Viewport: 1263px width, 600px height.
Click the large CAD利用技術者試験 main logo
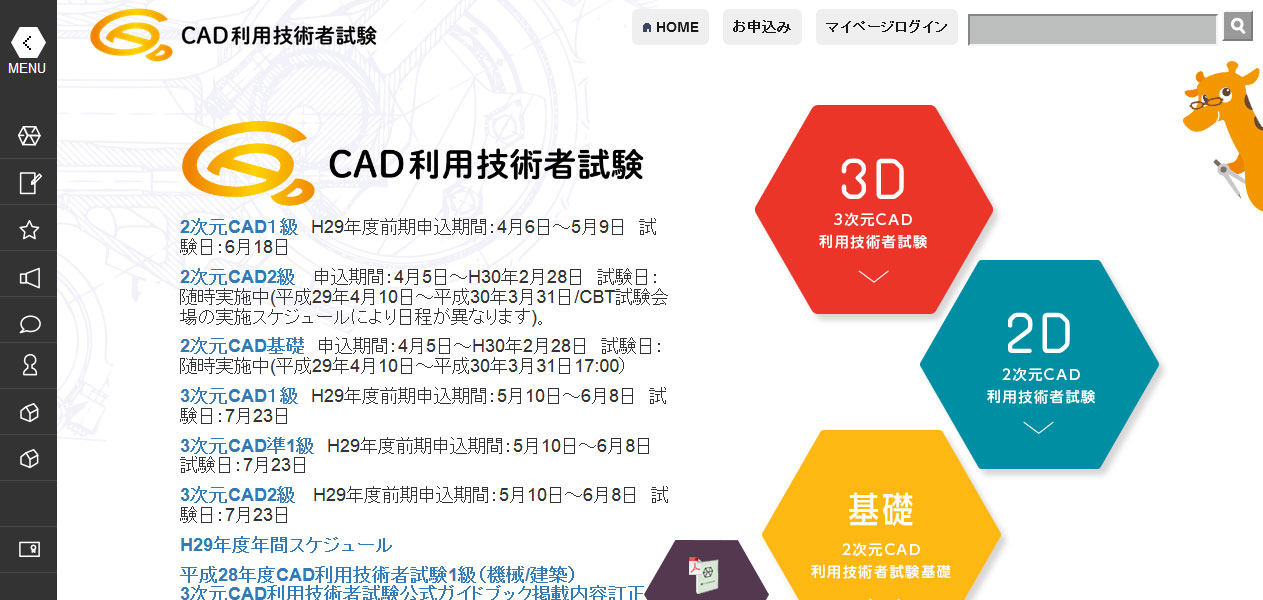pyautogui.click(x=412, y=163)
